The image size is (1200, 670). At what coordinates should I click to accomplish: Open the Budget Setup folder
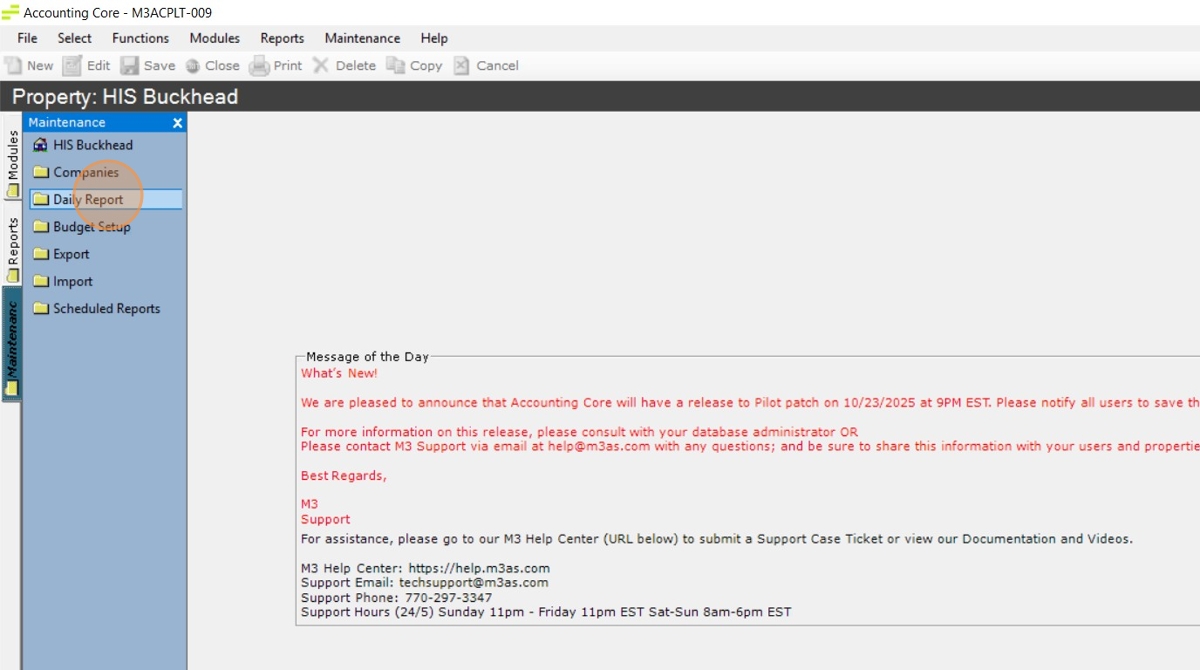tap(91, 227)
